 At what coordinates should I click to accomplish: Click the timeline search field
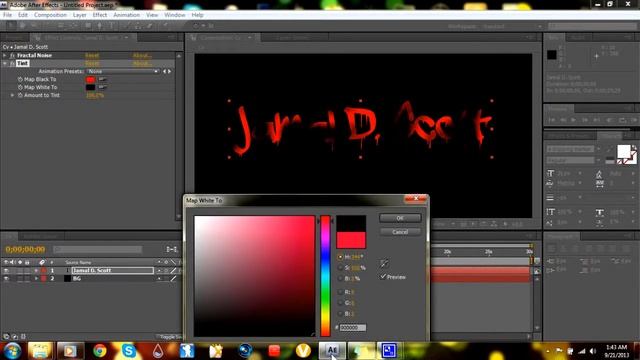click(x=98, y=249)
